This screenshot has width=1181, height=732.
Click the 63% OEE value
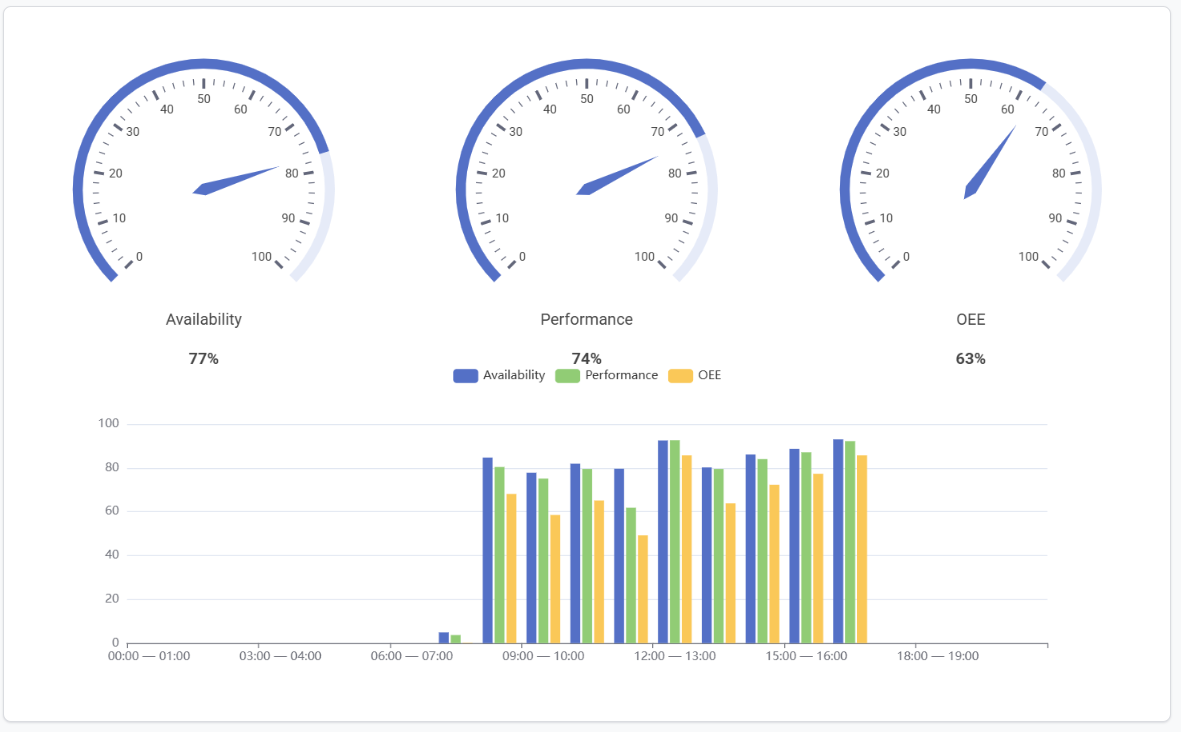[970, 358]
